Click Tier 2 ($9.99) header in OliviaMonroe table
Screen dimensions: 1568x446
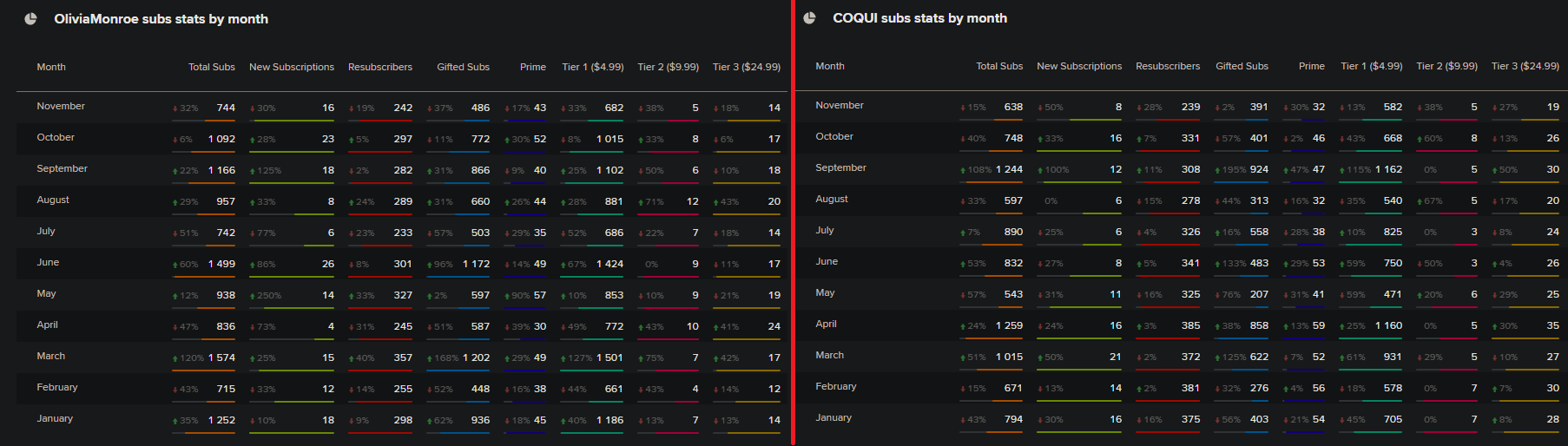[x=668, y=67]
